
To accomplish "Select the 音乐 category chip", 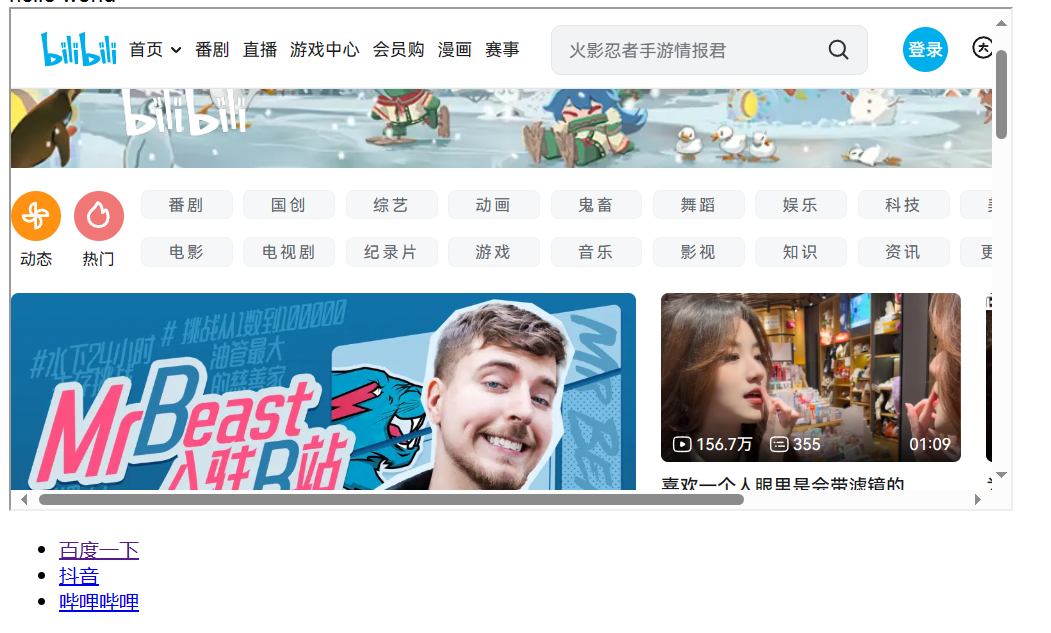I will pos(596,251).
